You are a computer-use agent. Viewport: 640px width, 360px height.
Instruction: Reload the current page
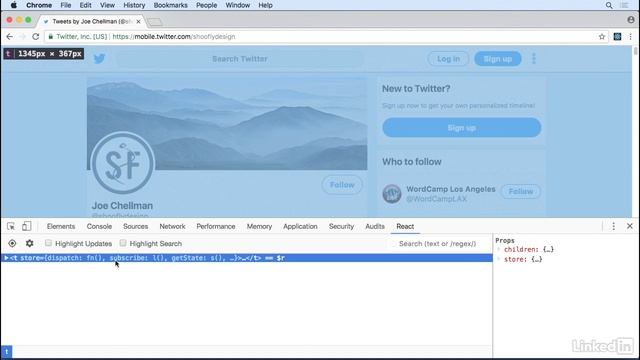36,37
